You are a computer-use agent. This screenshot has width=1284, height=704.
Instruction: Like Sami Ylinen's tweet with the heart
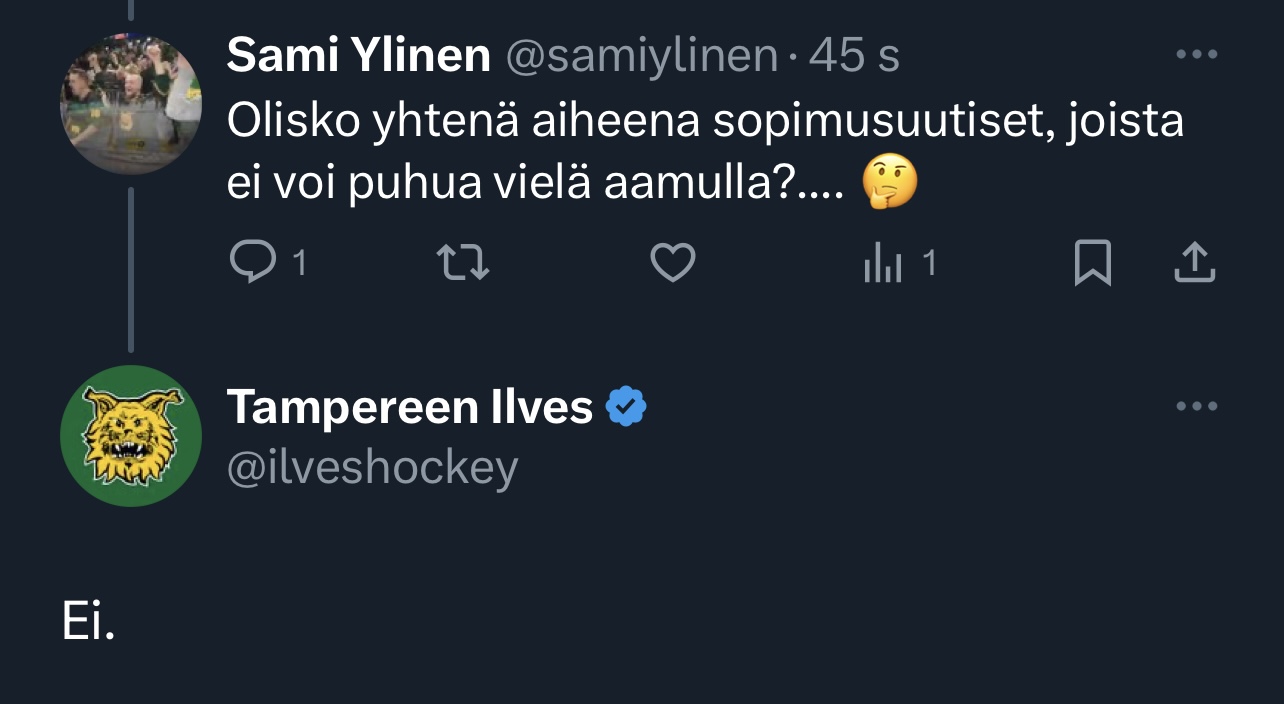pyautogui.click(x=673, y=263)
